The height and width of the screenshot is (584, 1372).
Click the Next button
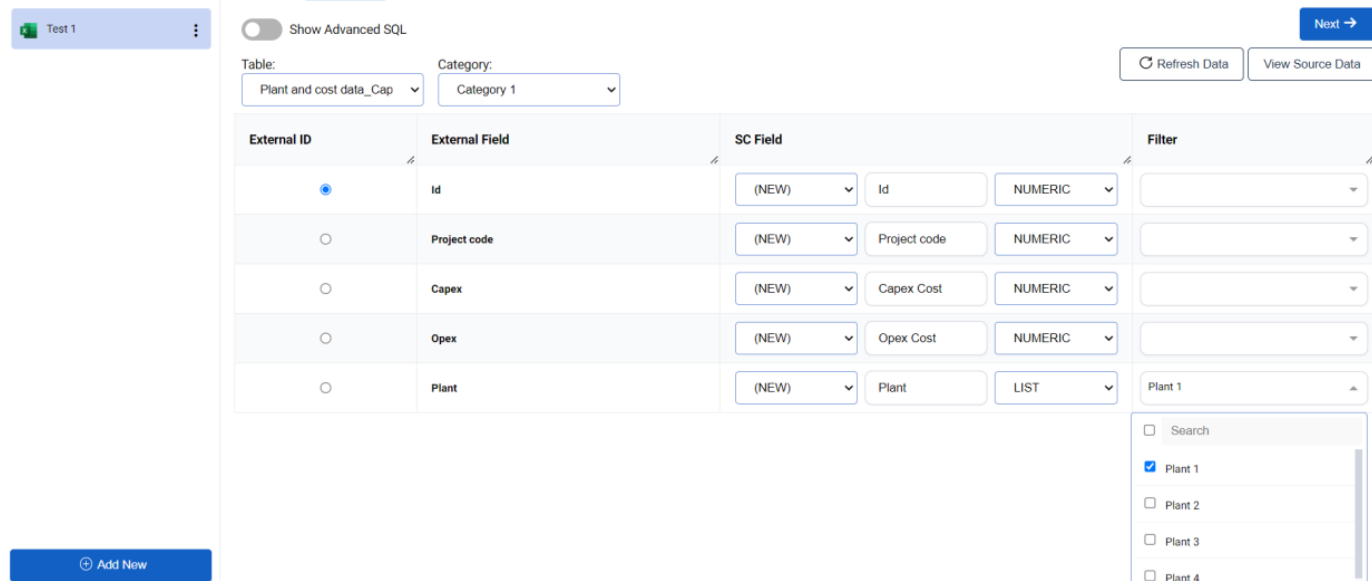(x=1335, y=24)
